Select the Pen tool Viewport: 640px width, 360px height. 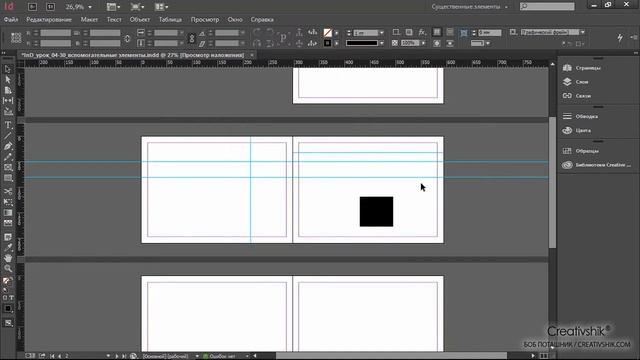(x=8, y=146)
